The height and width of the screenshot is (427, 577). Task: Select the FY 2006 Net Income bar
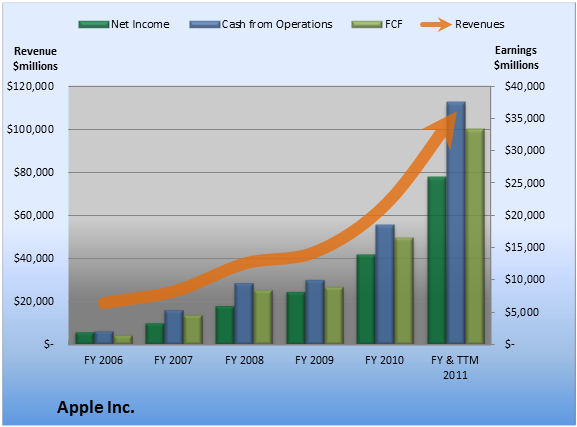(85, 338)
